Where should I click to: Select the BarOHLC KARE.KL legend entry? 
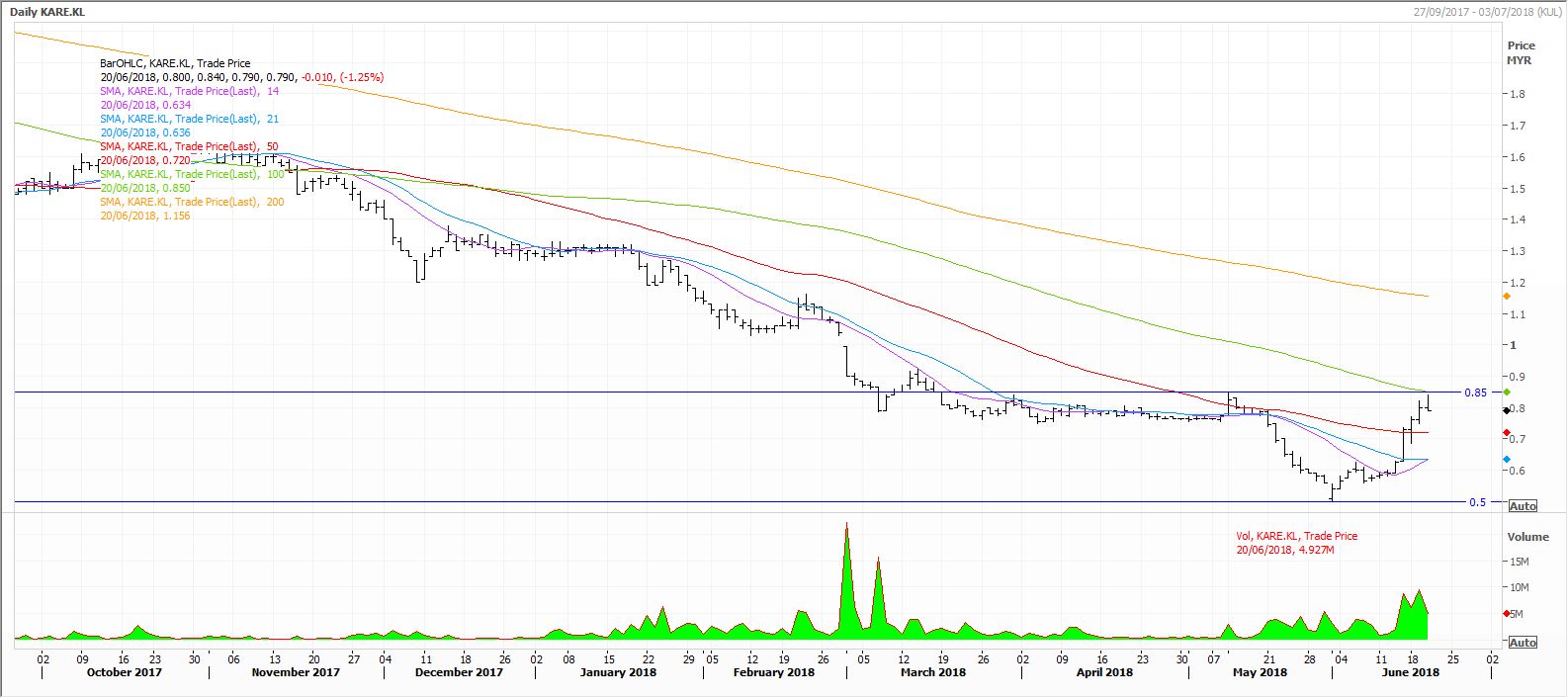click(175, 63)
